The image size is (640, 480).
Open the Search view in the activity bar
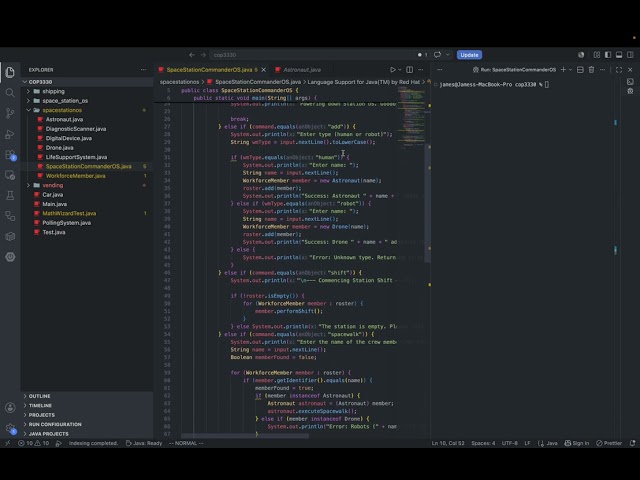(10, 93)
